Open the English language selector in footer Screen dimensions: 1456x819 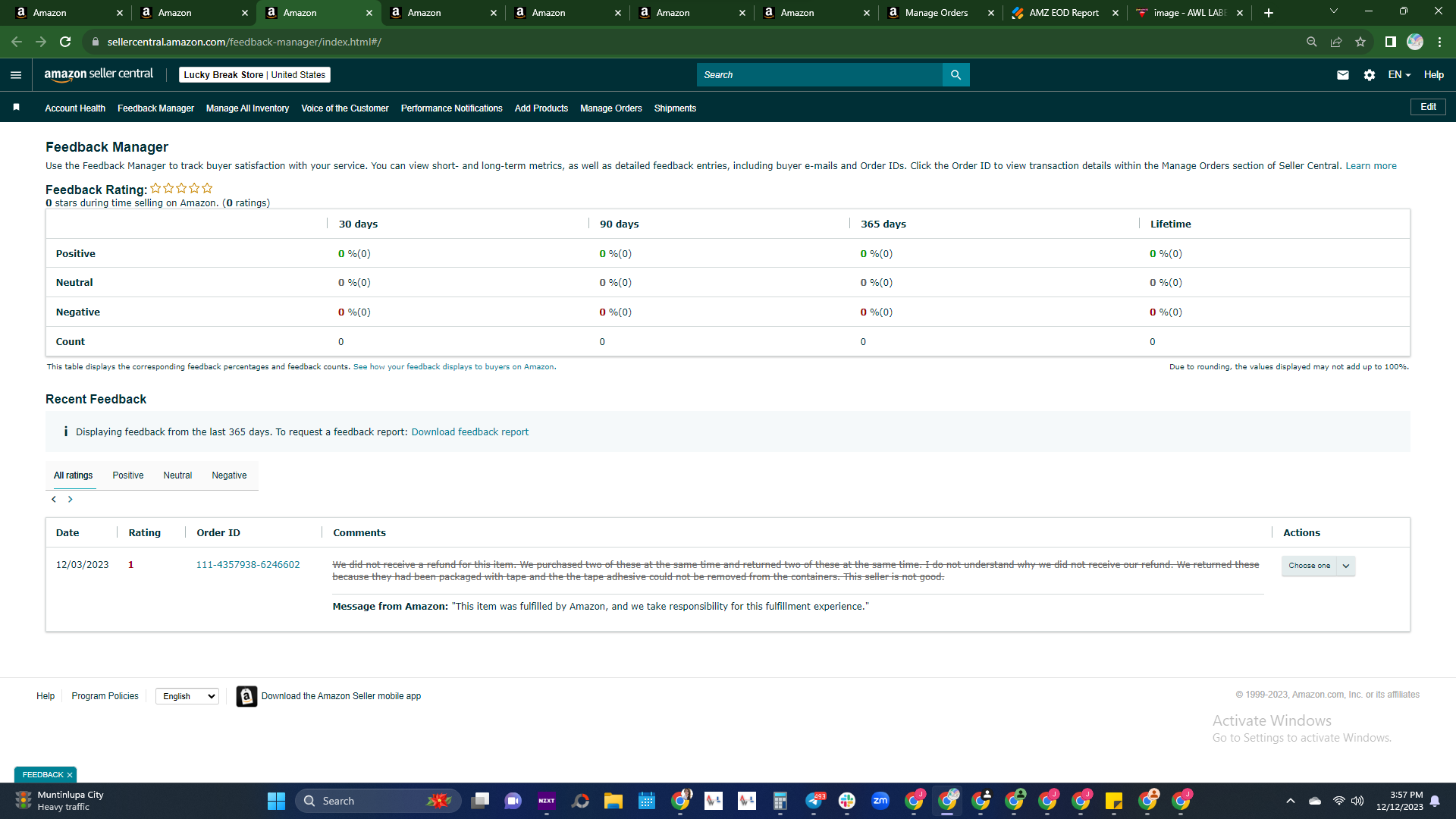[187, 696]
